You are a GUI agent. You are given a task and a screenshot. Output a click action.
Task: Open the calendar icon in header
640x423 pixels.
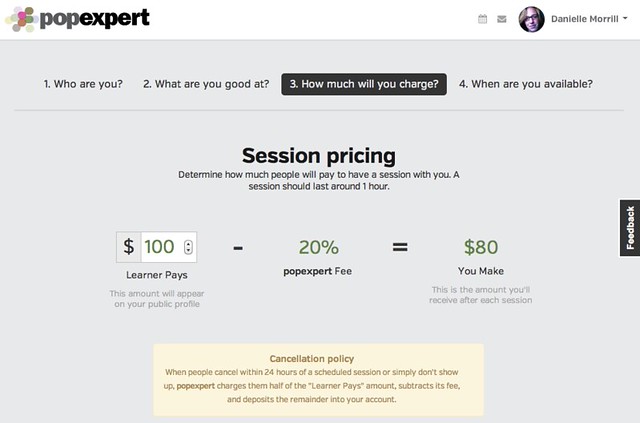pos(482,19)
